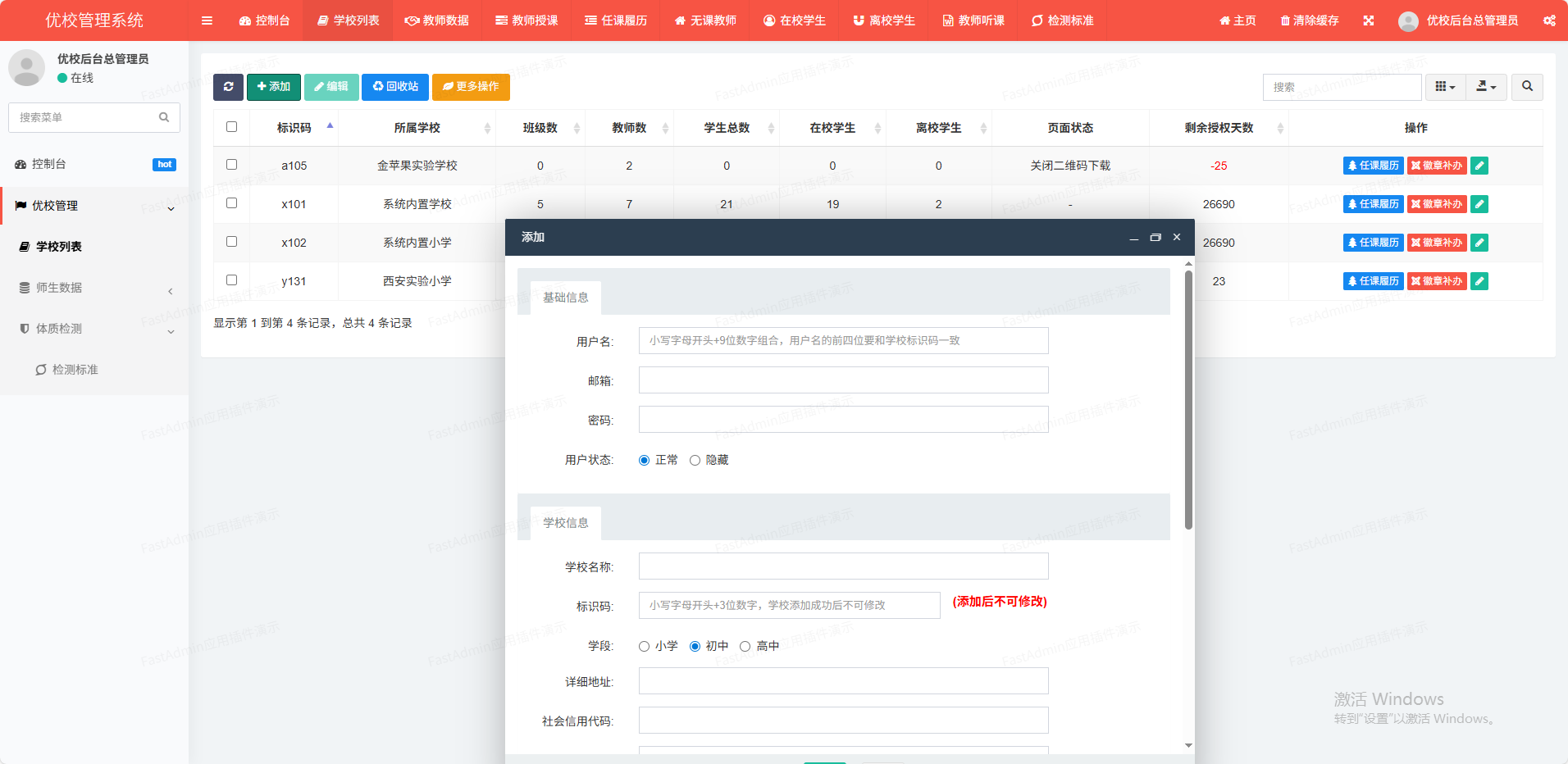Open settings gears icon at top right
Viewport: 1568px width, 764px height.
[x=1548, y=20]
